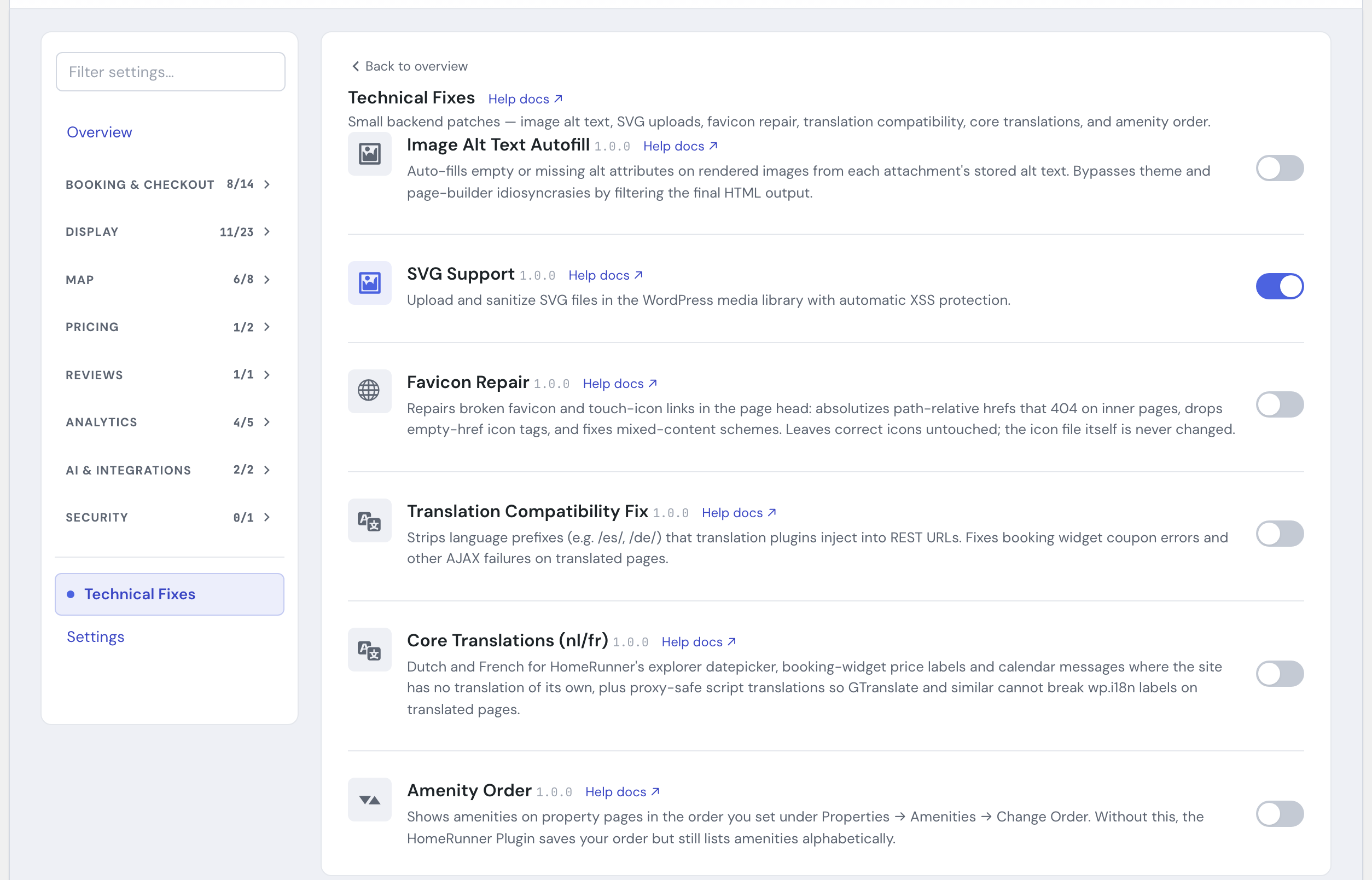The image size is (1372, 880).
Task: Turn on Favicon Repair toggle
Action: tap(1280, 404)
